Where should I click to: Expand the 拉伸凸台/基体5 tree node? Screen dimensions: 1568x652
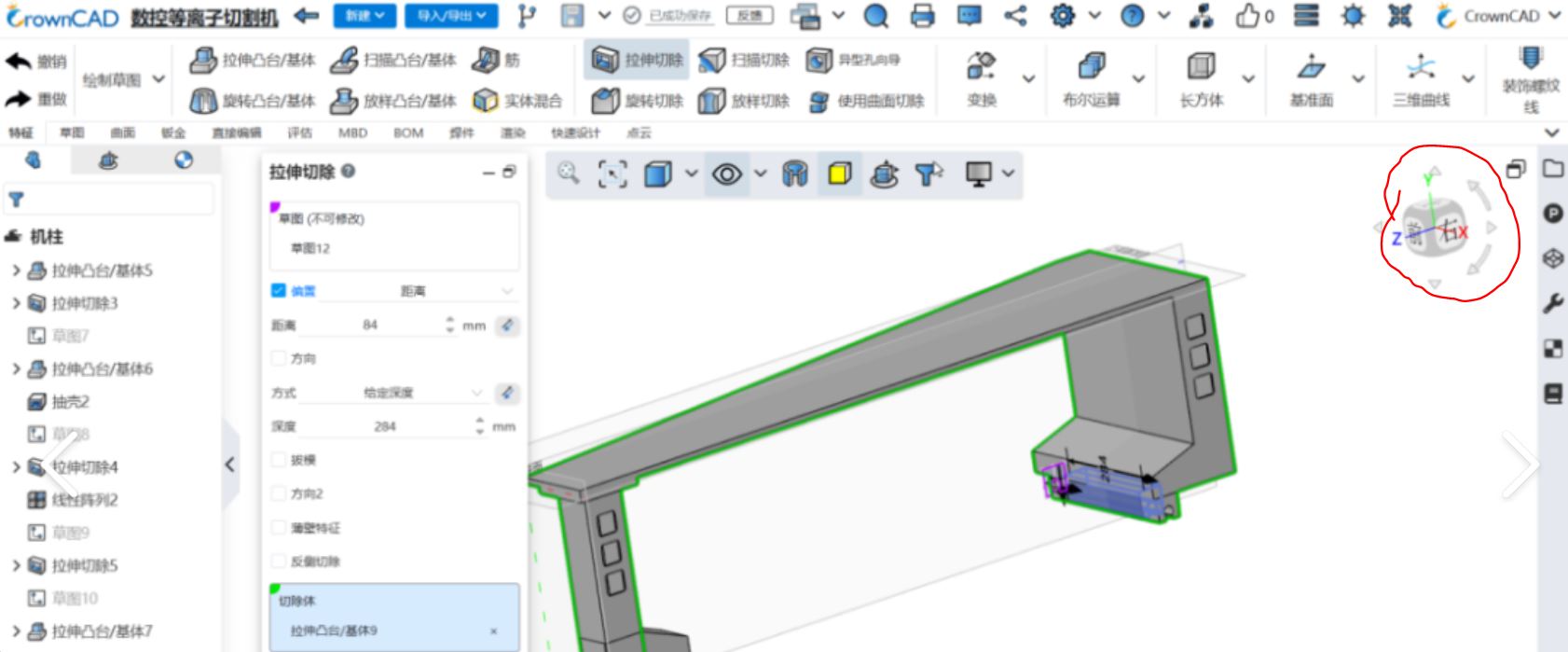pyautogui.click(x=16, y=271)
